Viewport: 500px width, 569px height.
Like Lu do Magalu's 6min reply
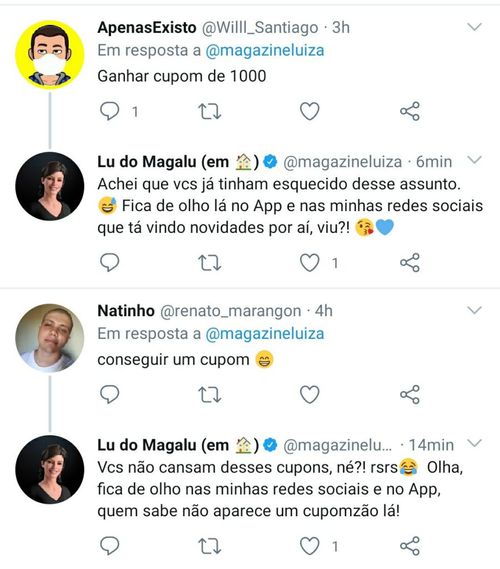point(310,262)
